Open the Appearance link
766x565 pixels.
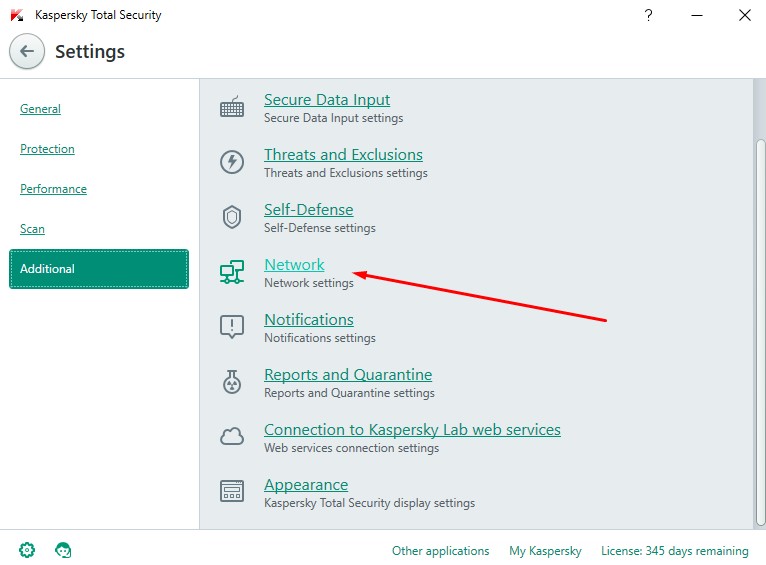(306, 485)
